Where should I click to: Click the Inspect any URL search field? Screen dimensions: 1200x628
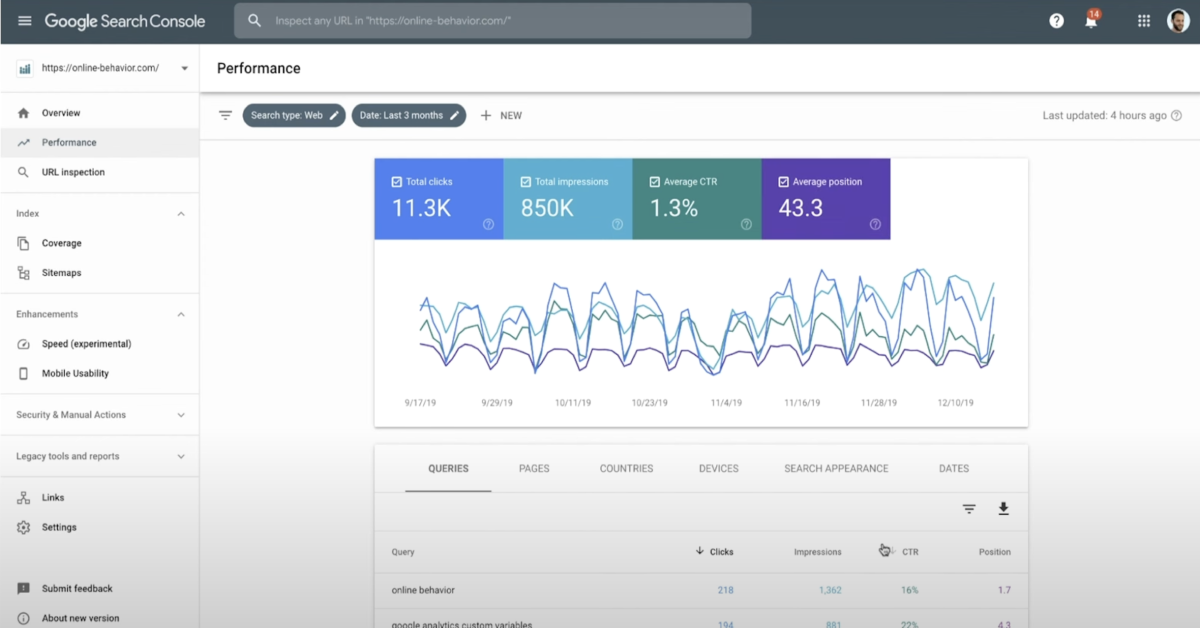(492, 20)
